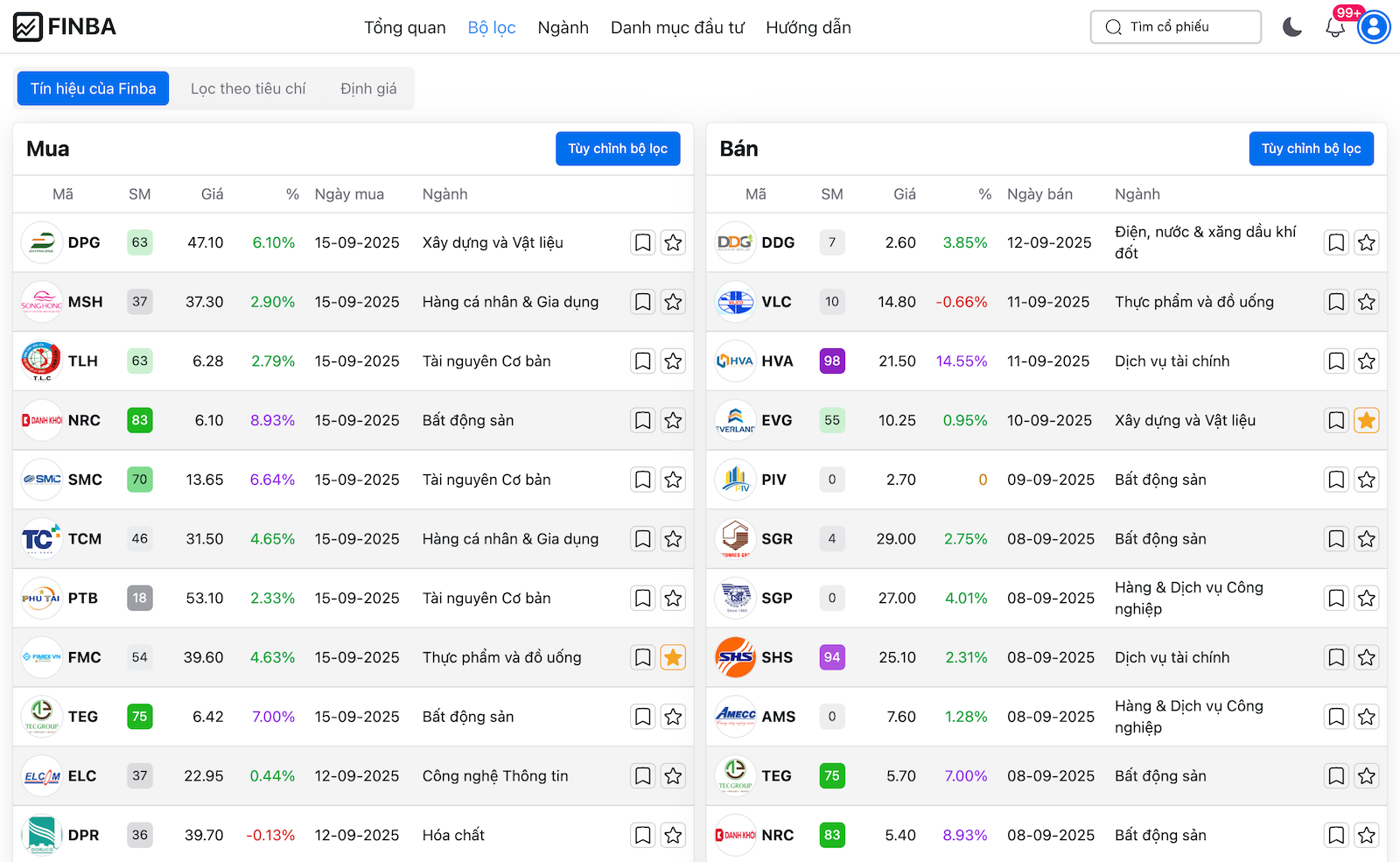This screenshot has width=1400, height=862.
Task: Open Danh mục đầu tư page
Action: [677, 27]
